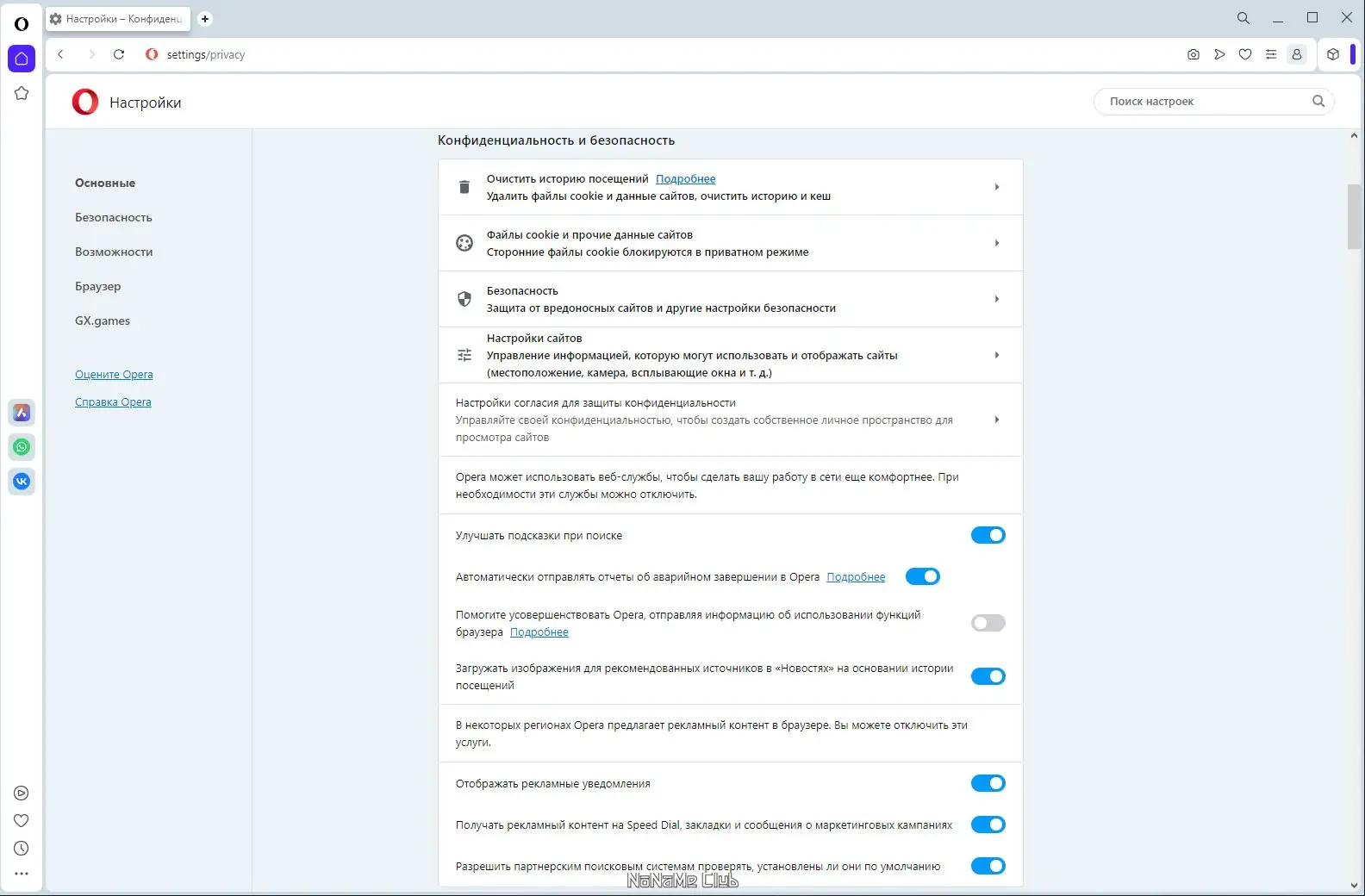Toggle Загружать изображения для «Новостях» switch
Image resolution: width=1365 pixels, height=896 pixels.
pyautogui.click(x=988, y=676)
